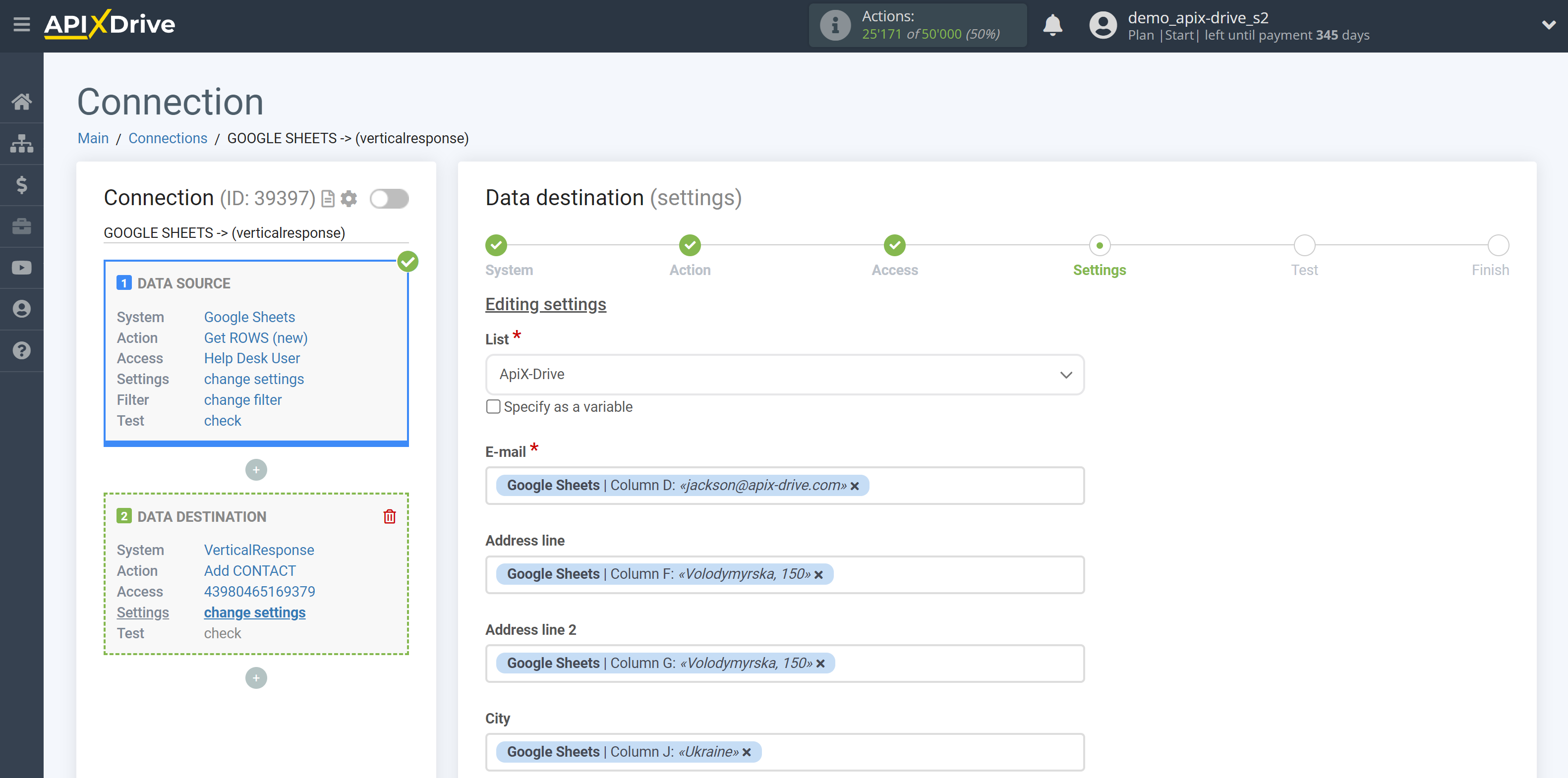Viewport: 1568px width, 778px height.
Task: Go to the Action step
Action: [x=690, y=246]
